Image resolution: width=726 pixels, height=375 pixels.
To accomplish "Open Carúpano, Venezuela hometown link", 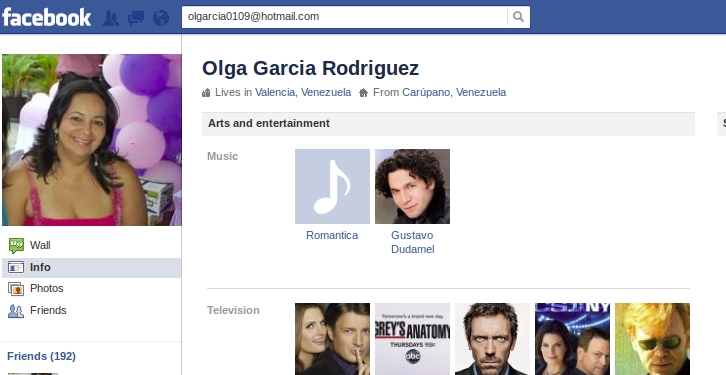I will (x=454, y=92).
